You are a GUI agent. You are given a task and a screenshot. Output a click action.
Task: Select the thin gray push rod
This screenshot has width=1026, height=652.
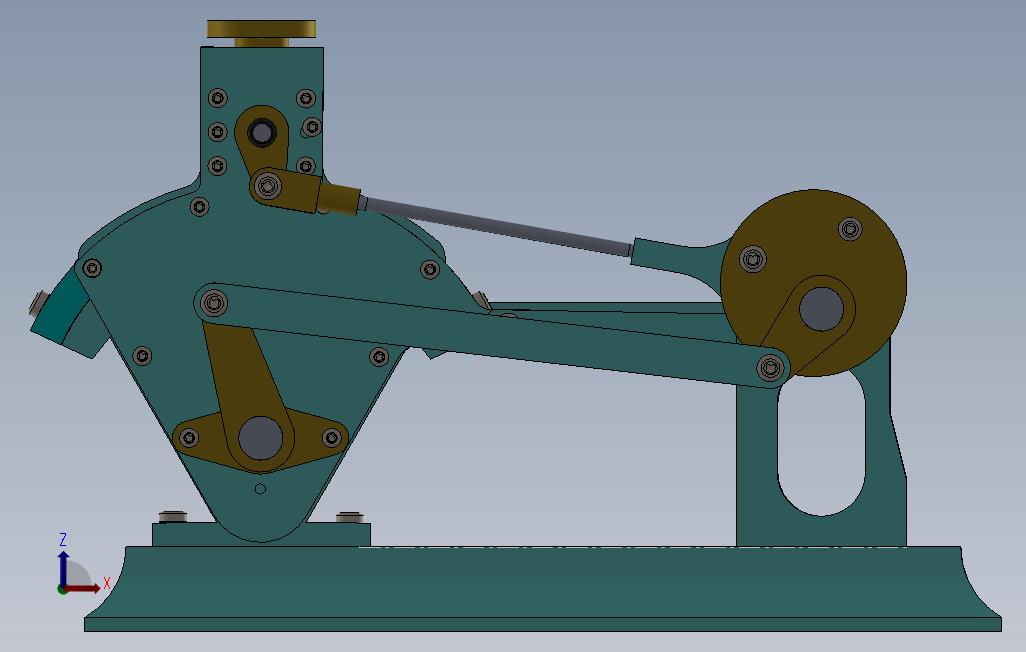coord(496,225)
